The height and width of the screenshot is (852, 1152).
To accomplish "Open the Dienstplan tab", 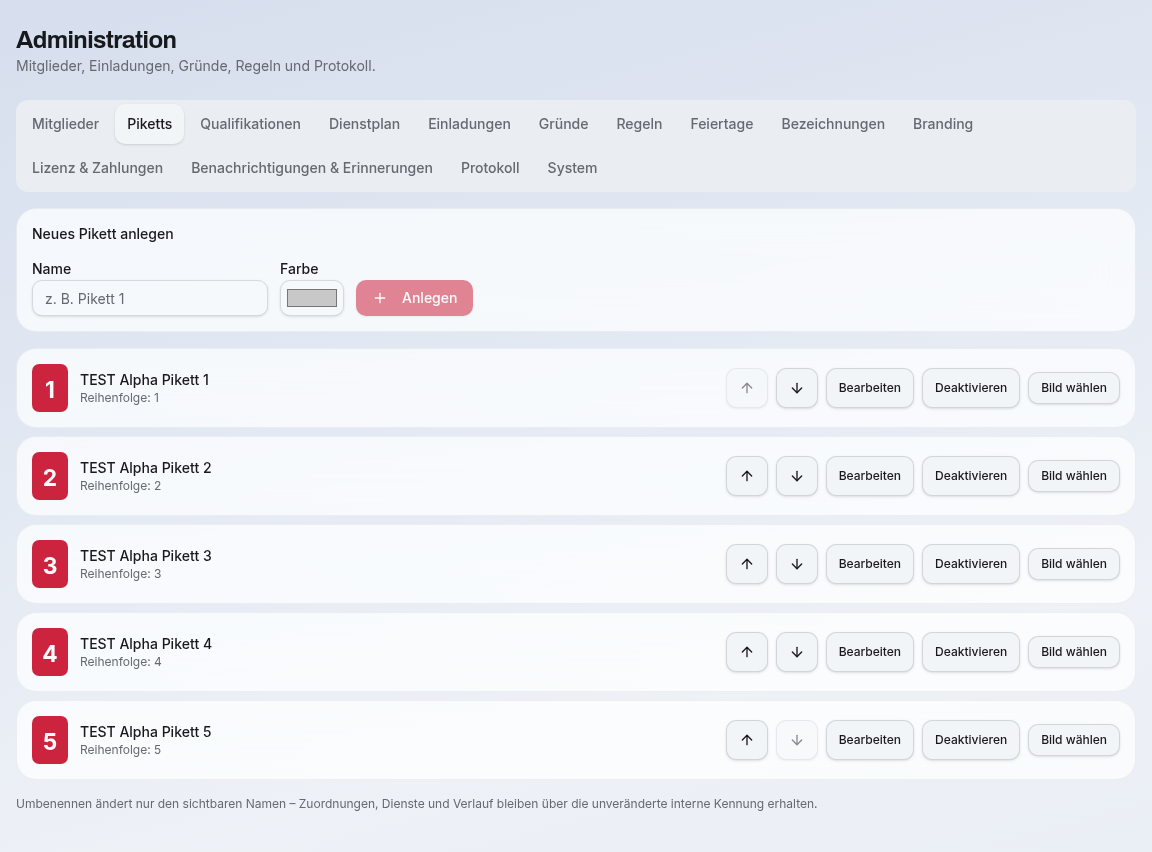I will pos(364,124).
